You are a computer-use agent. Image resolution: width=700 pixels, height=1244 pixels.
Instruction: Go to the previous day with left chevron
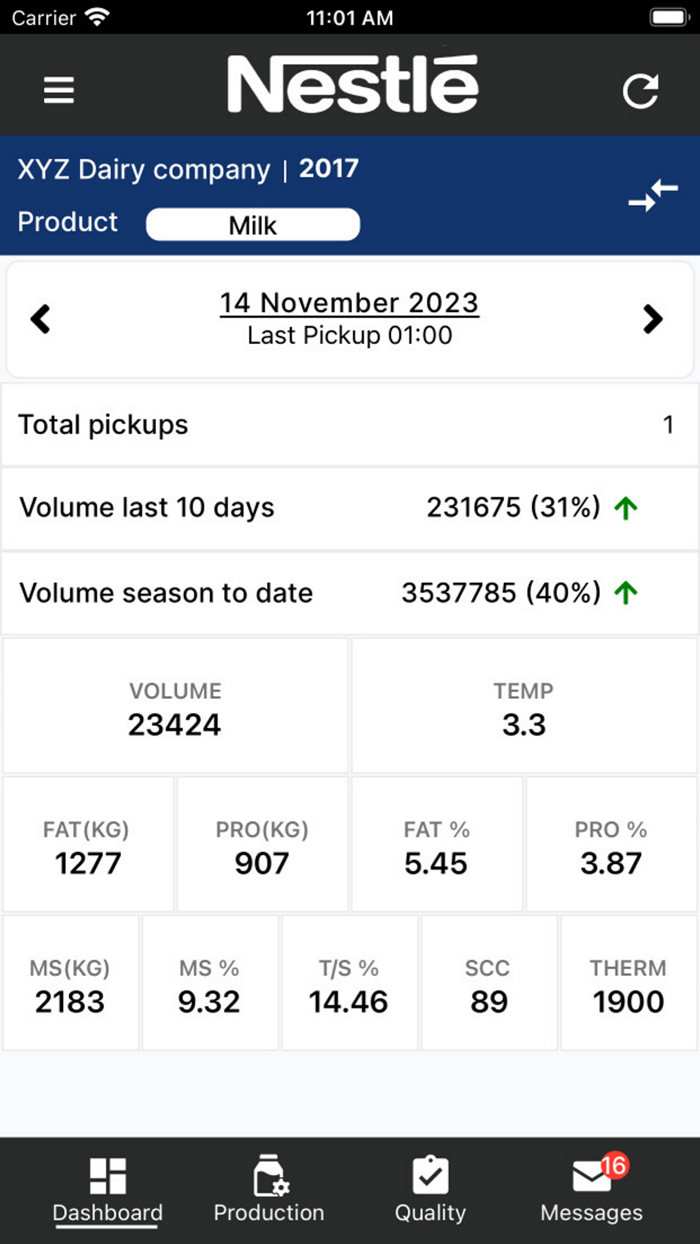(40, 318)
